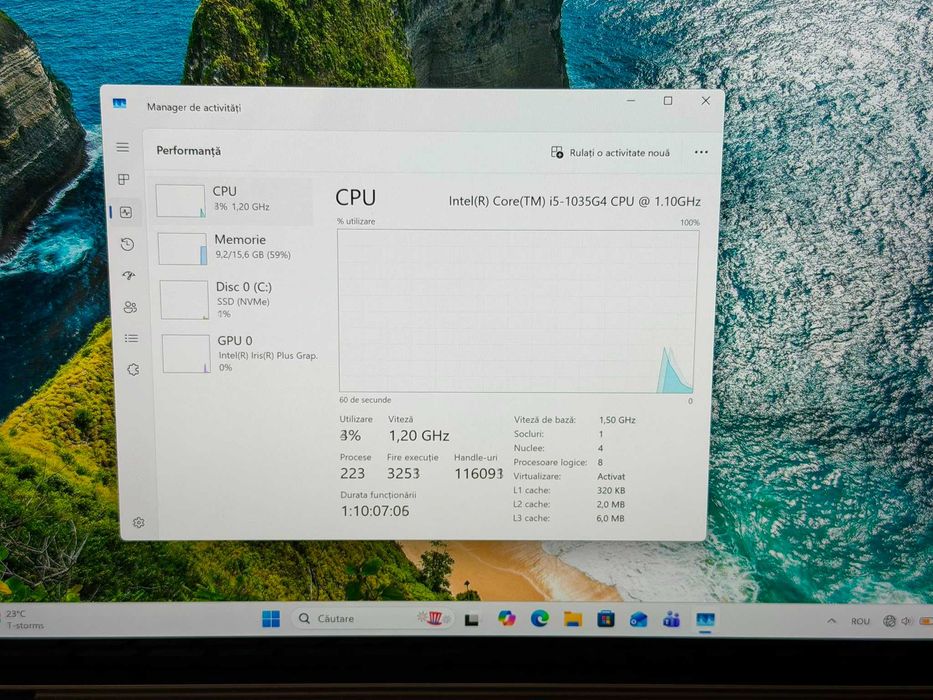Image resolution: width=933 pixels, height=700 pixels.
Task: Click the 'Performanță' page heading
Action: [189, 151]
